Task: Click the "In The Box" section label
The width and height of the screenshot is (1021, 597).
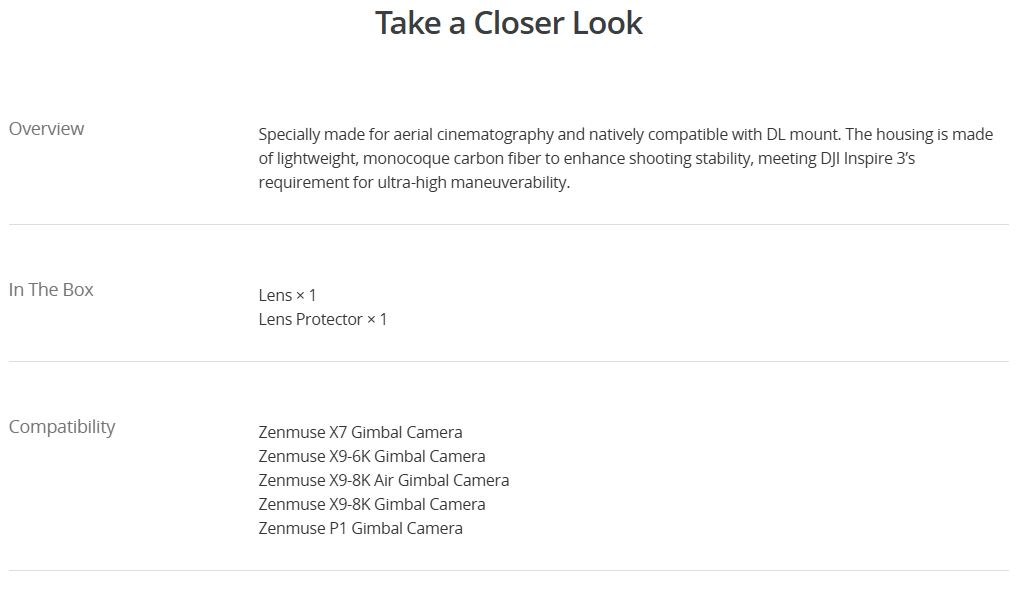Action: pyautogui.click(x=51, y=290)
